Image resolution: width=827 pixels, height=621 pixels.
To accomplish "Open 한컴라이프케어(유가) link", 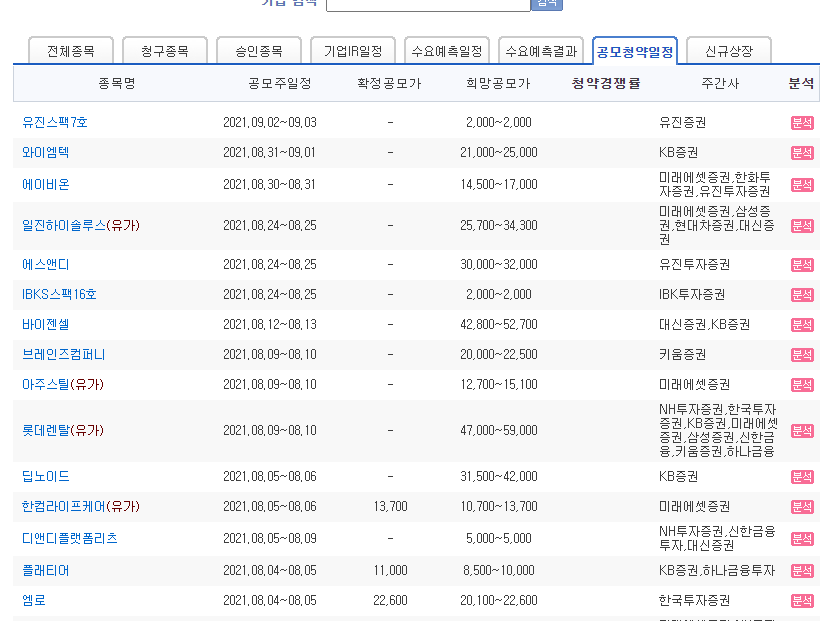I will (x=81, y=507).
